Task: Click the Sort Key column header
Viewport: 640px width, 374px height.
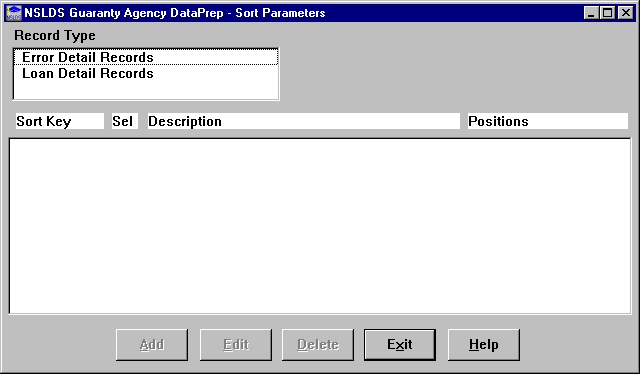Action: point(60,121)
